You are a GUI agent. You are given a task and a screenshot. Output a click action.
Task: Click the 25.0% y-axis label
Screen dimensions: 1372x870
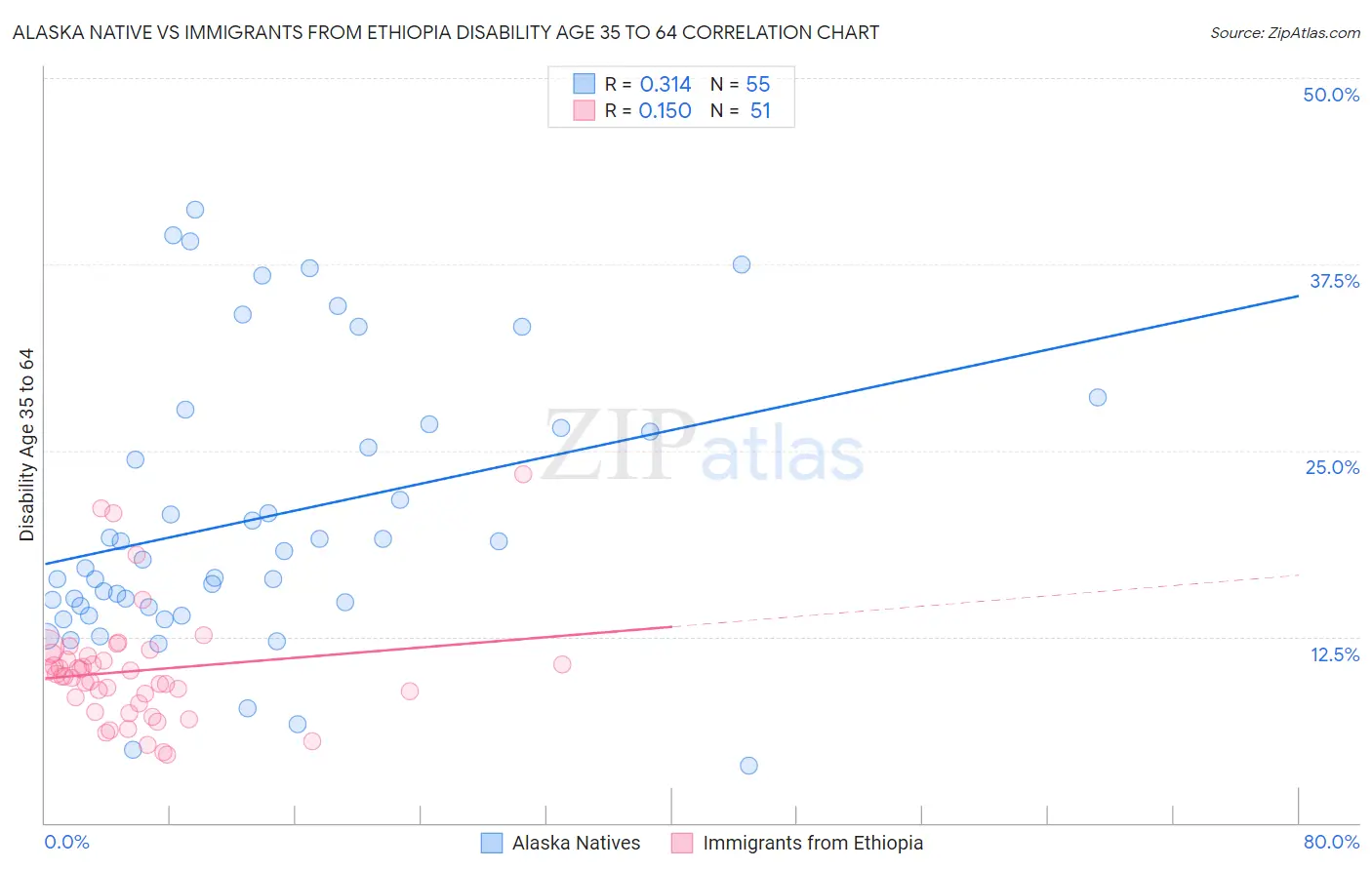click(x=1332, y=467)
